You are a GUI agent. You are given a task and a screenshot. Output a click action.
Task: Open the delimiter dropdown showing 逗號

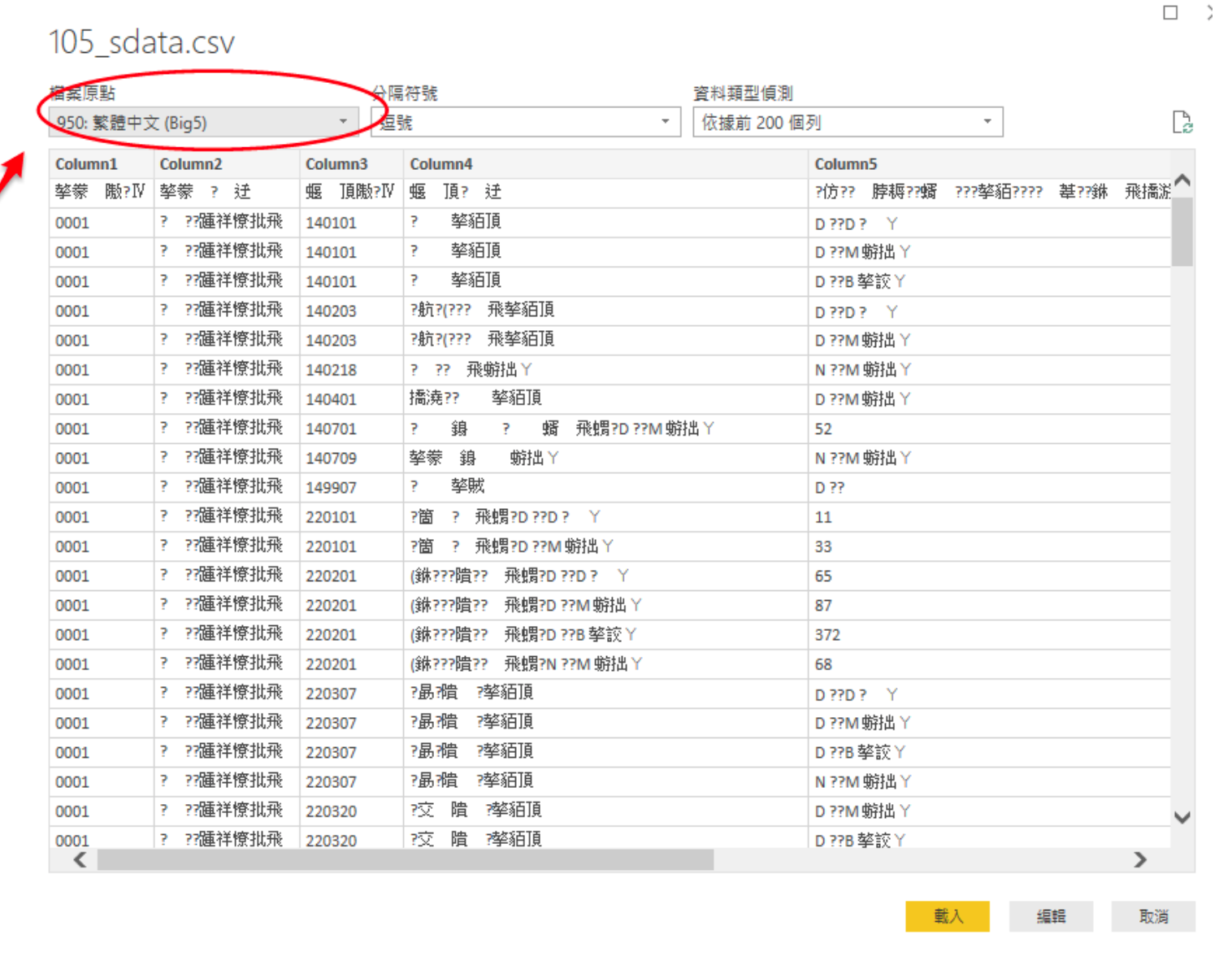point(525,123)
